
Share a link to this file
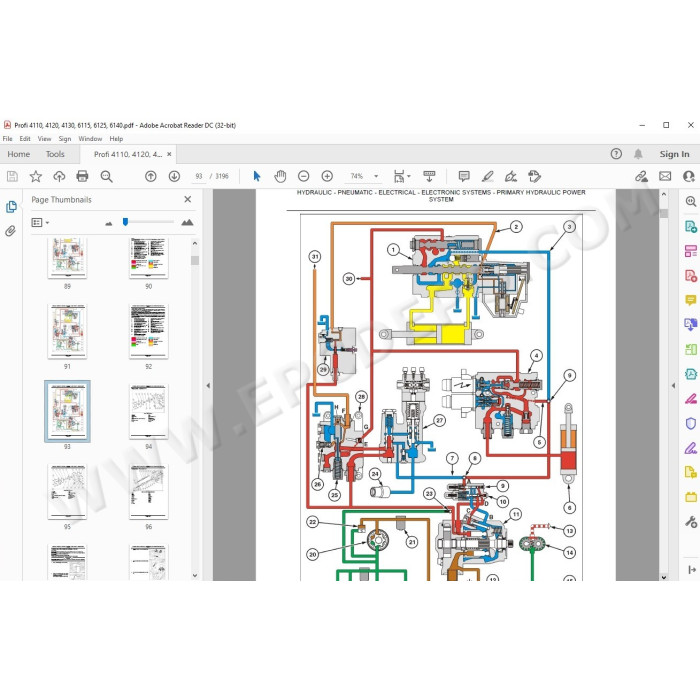tap(642, 176)
